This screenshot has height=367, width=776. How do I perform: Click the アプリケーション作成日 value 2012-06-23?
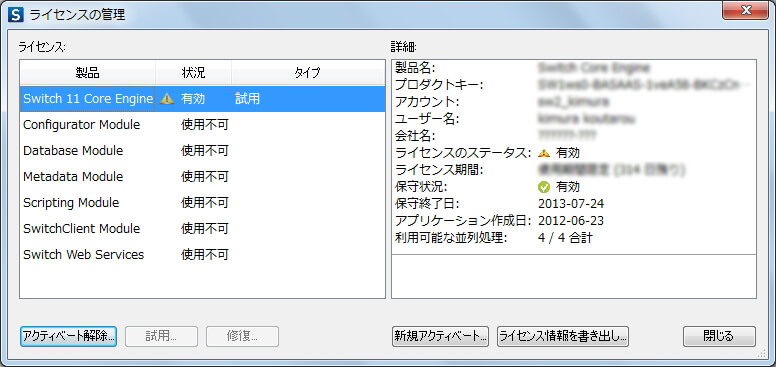pos(571,221)
